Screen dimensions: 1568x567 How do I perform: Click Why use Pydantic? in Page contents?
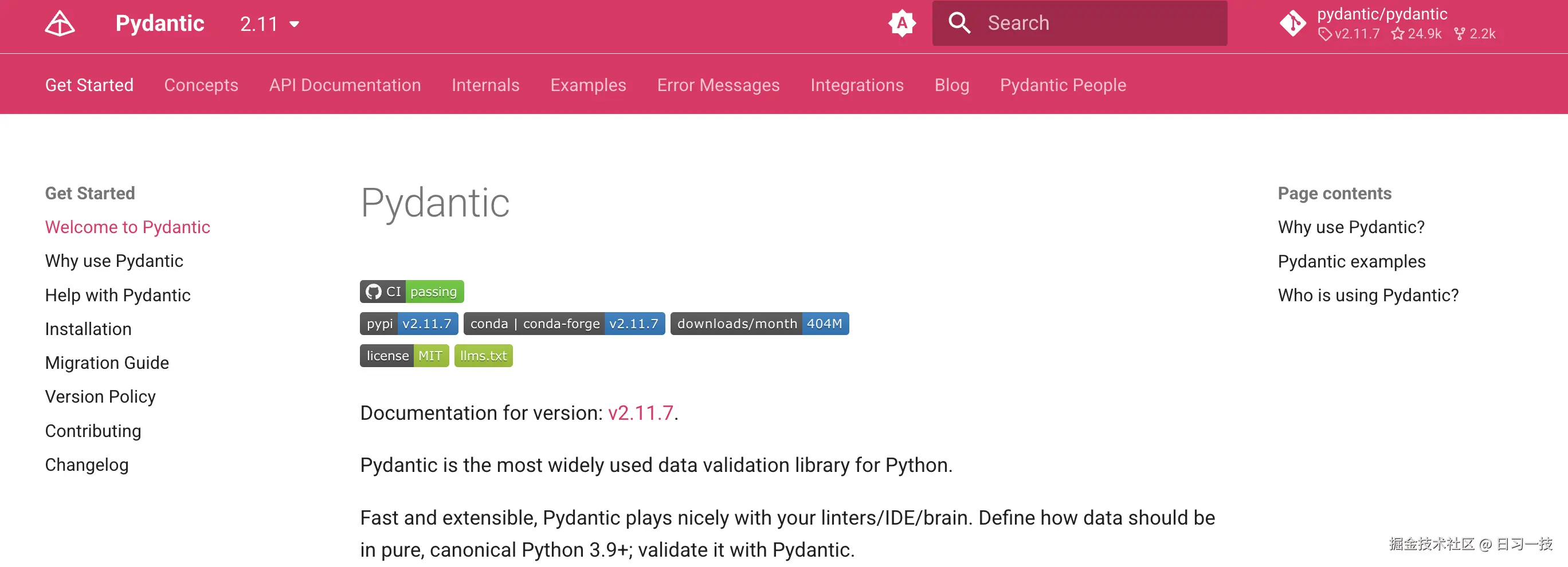pyautogui.click(x=1350, y=227)
